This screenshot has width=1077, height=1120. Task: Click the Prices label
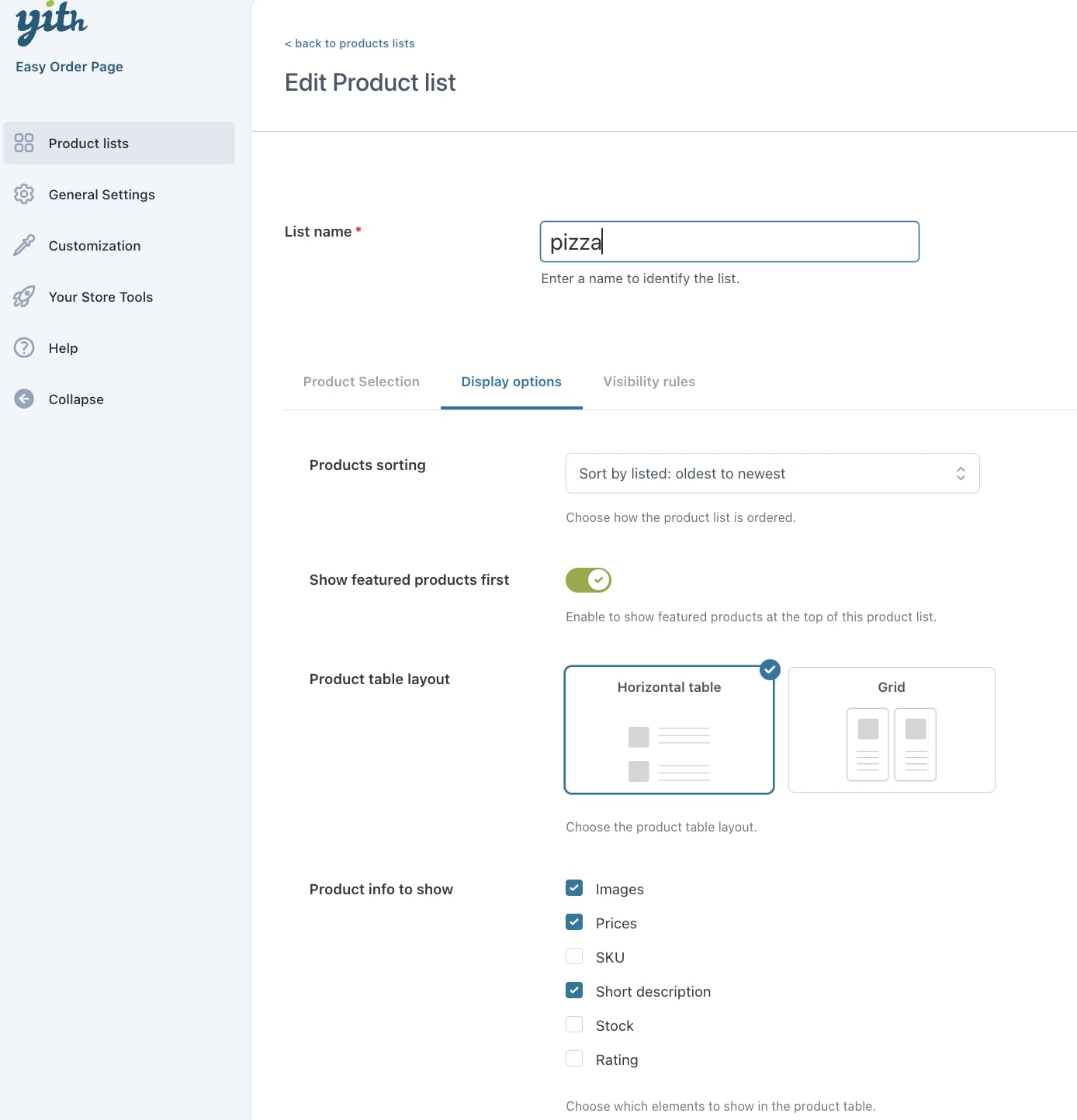(x=616, y=923)
